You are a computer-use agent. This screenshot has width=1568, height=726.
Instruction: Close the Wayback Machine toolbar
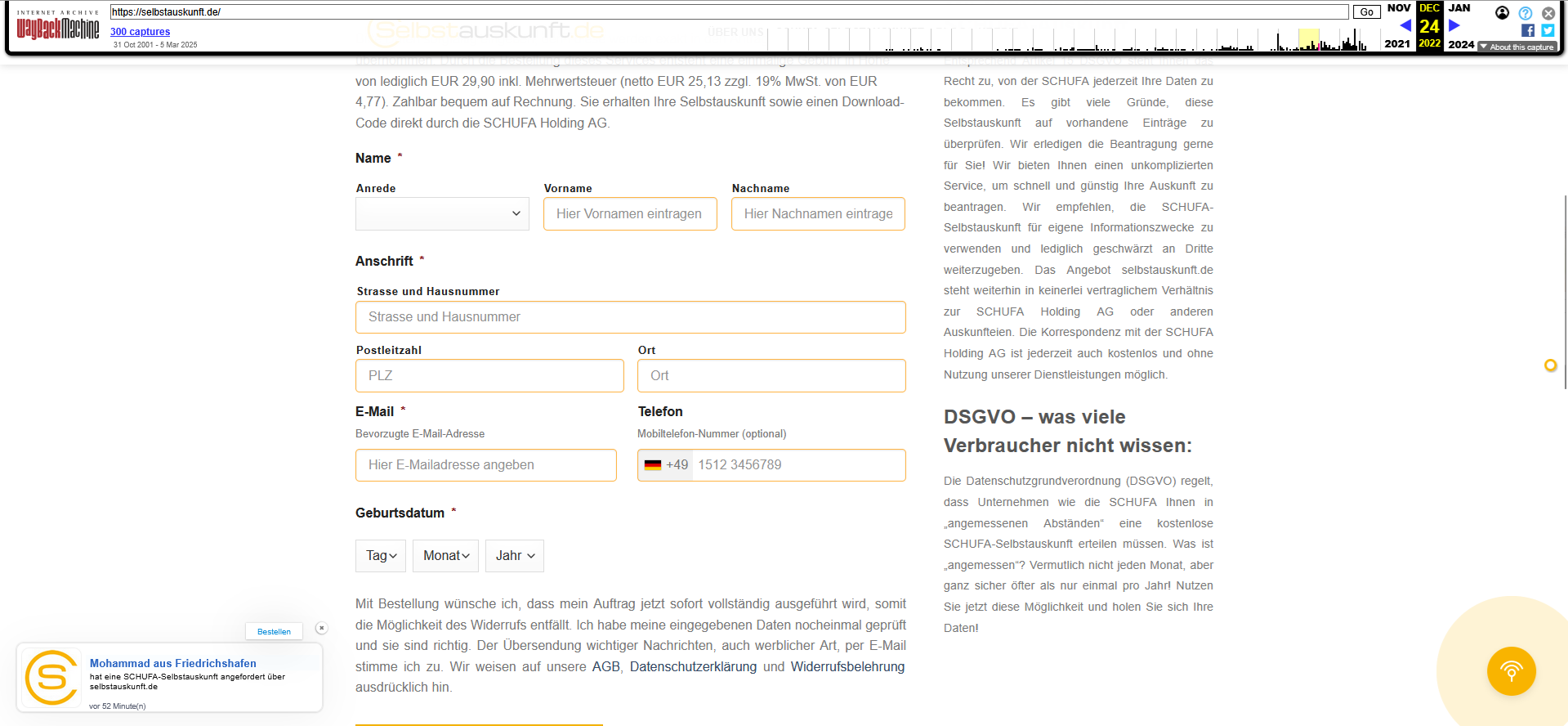pyautogui.click(x=1548, y=13)
